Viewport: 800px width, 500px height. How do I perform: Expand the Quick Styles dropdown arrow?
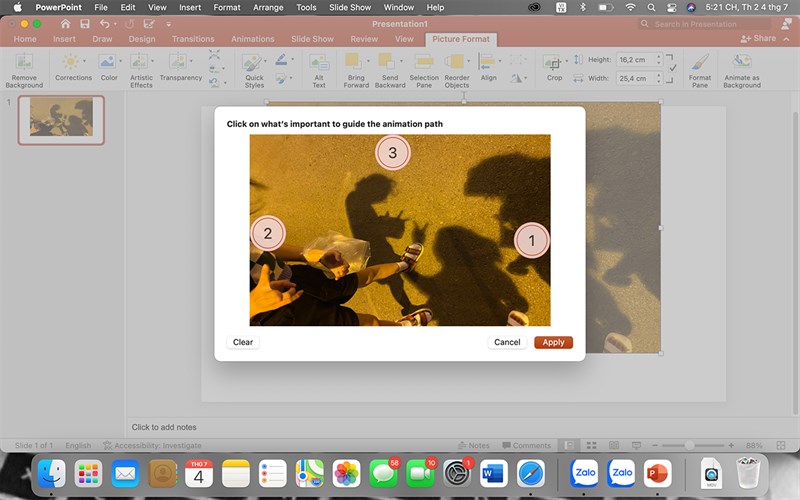[x=265, y=61]
